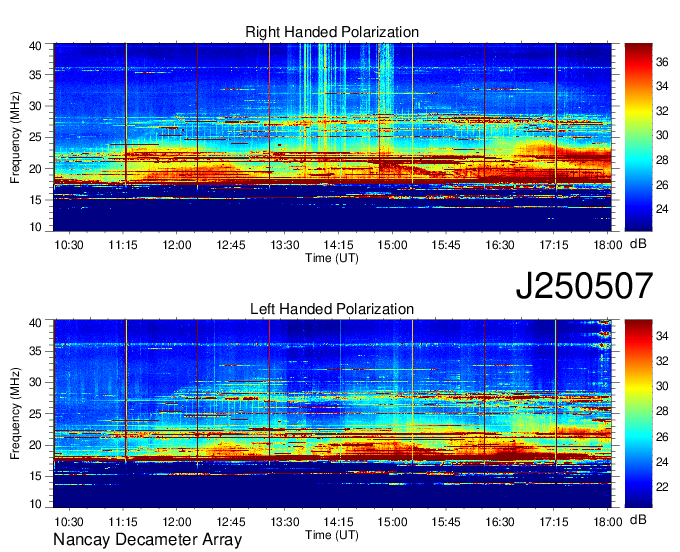
Task: Click 14:15 tick on left-handed plot time axis
Action: (x=339, y=522)
